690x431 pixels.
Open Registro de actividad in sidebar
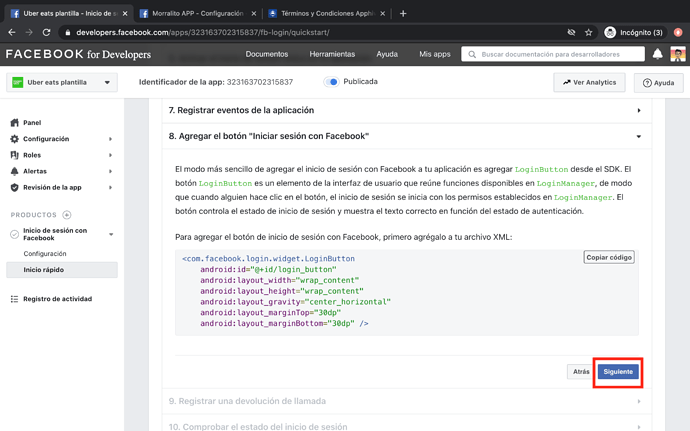(57, 299)
